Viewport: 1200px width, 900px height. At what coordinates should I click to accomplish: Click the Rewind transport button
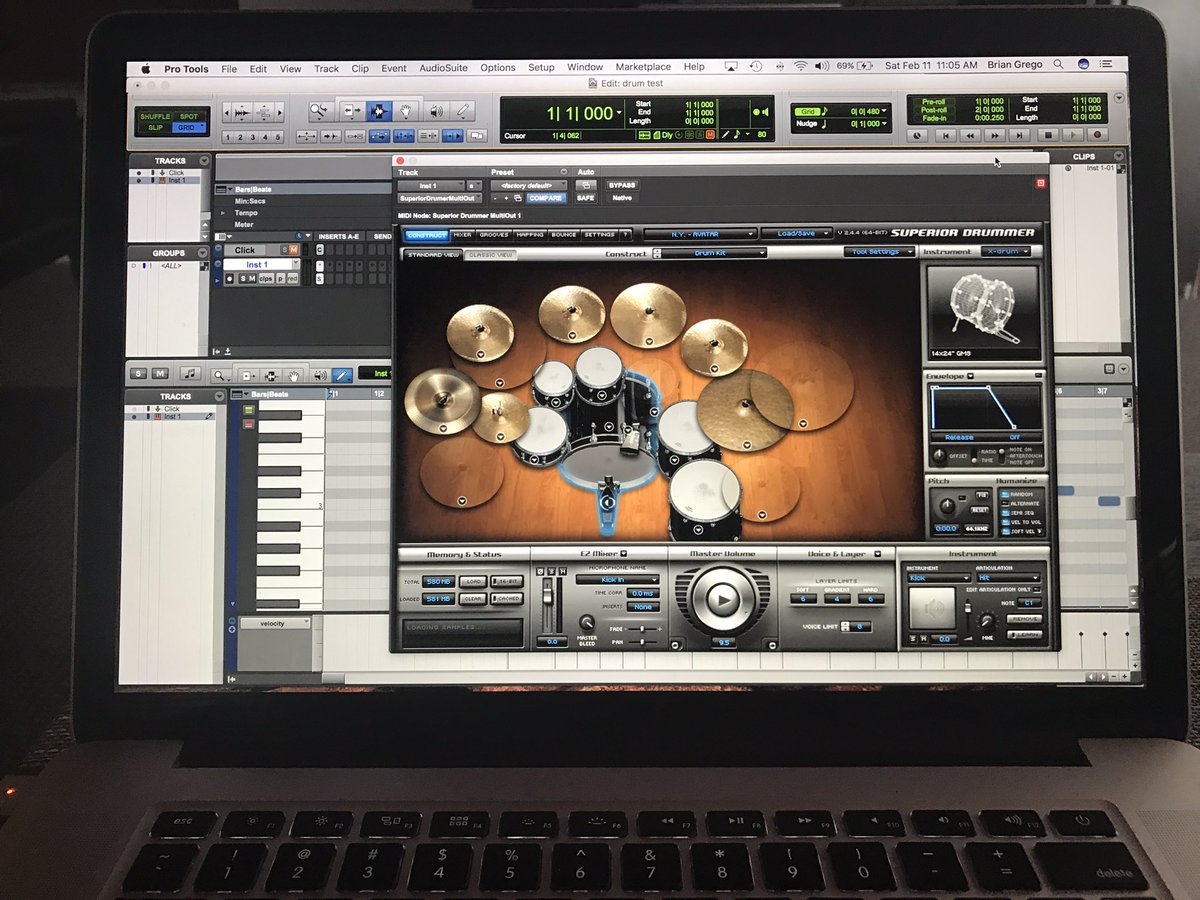pos(968,134)
